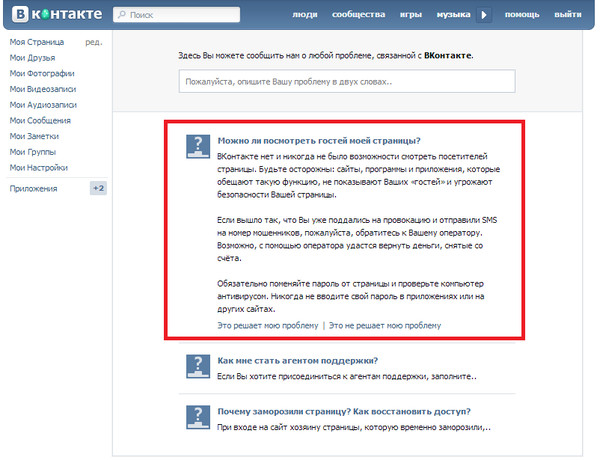This screenshot has width=600, height=460.
Task: Open the сообщества menu item
Action: [359, 15]
